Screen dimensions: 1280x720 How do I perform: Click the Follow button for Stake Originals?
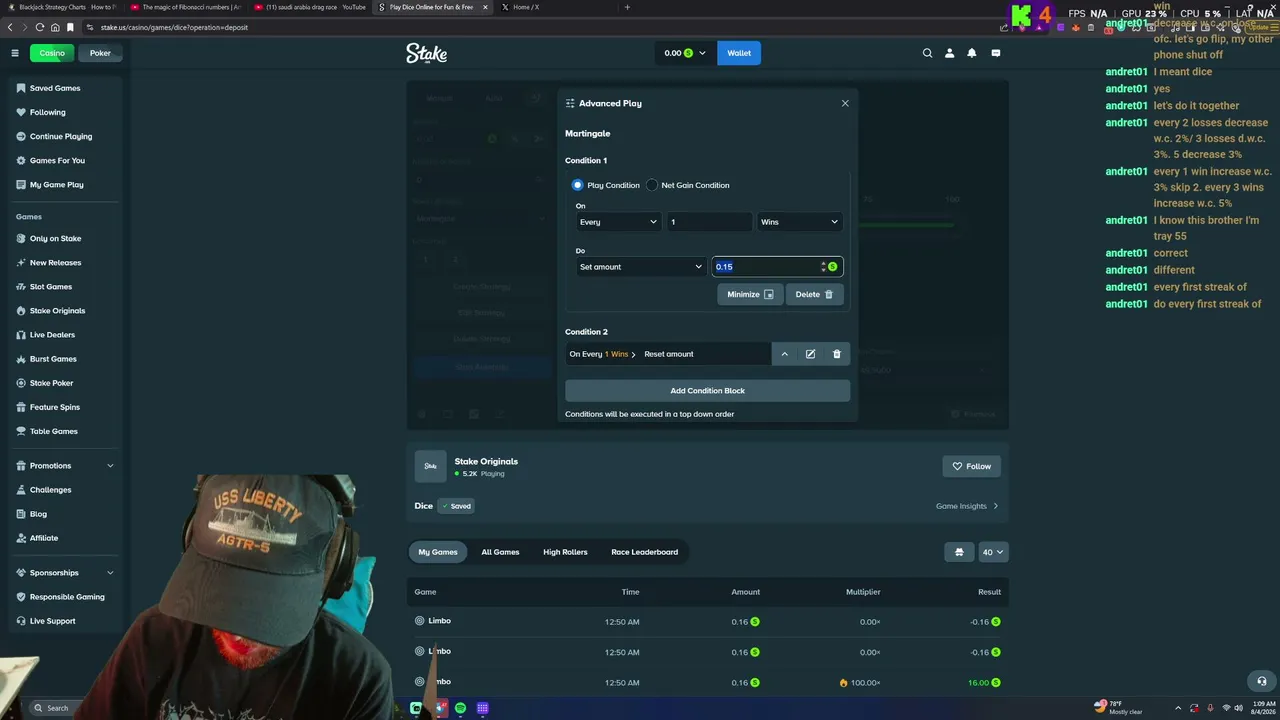click(x=972, y=466)
